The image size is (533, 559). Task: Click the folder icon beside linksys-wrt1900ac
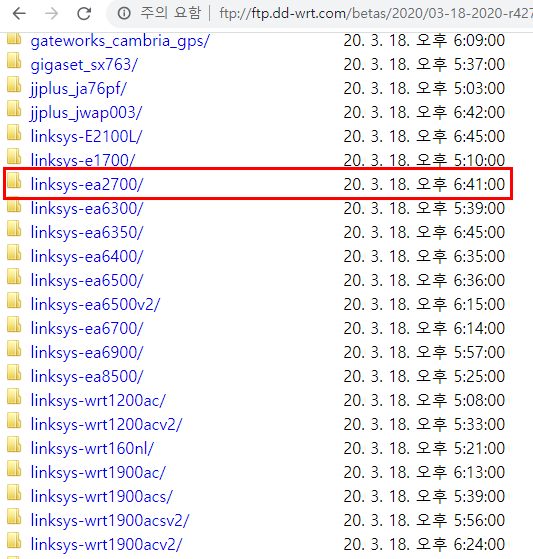click(14, 468)
